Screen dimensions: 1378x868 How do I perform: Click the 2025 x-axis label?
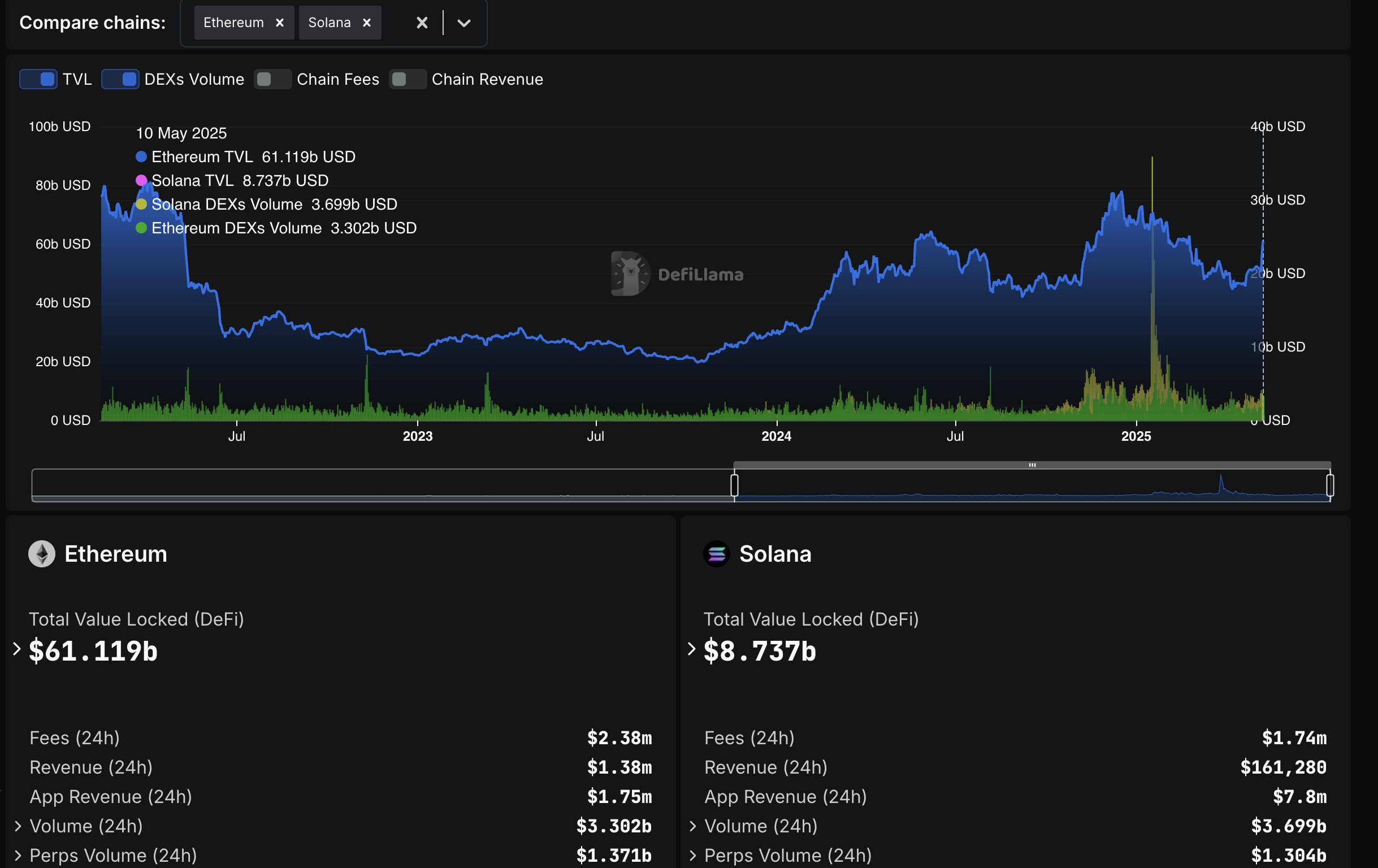point(1136,436)
